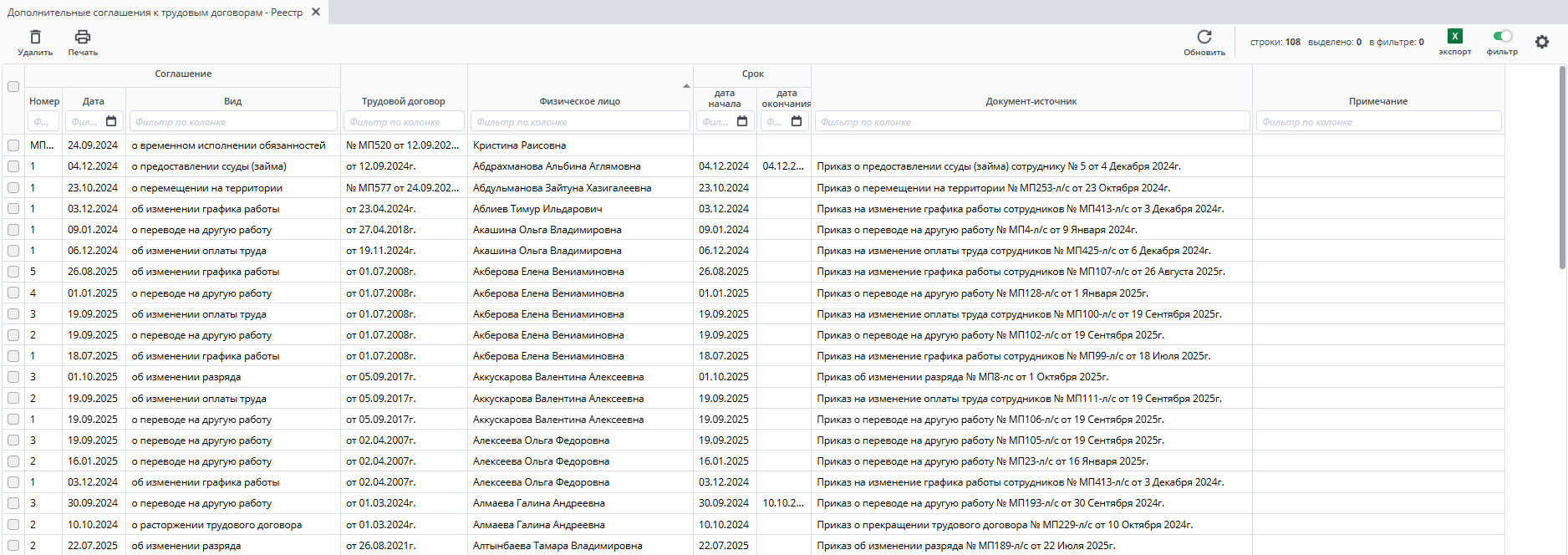Open calendar picker in Дата filter
The width and height of the screenshot is (1568, 555).
(x=111, y=121)
